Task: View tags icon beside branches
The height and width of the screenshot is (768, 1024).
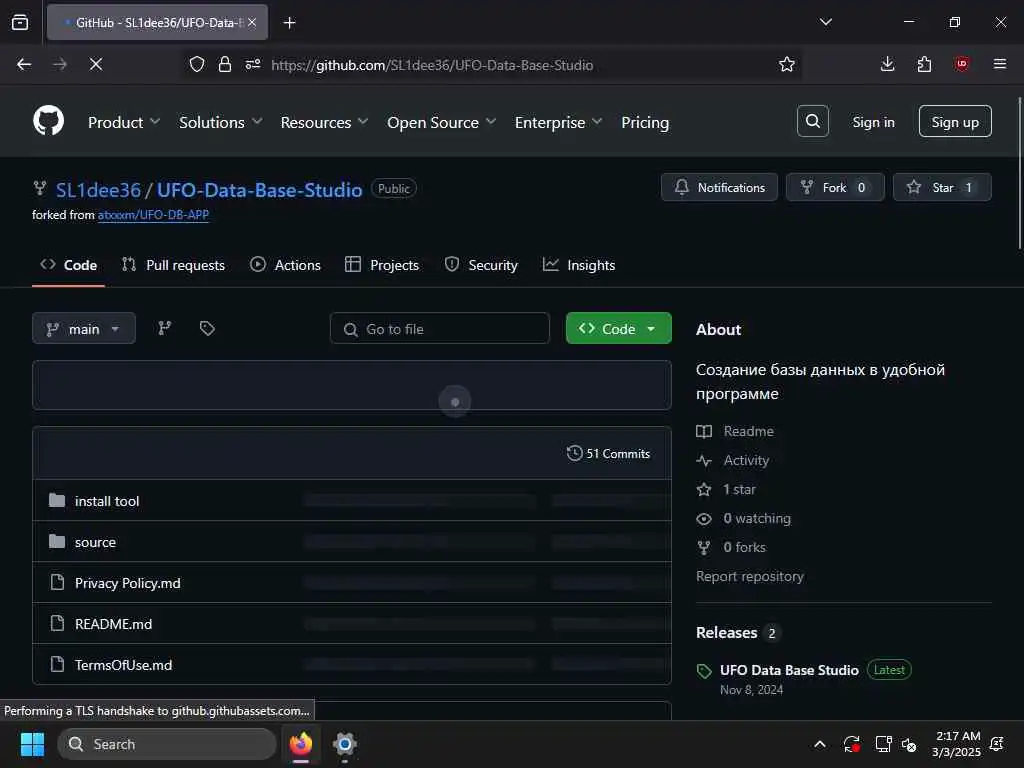Action: (x=207, y=328)
